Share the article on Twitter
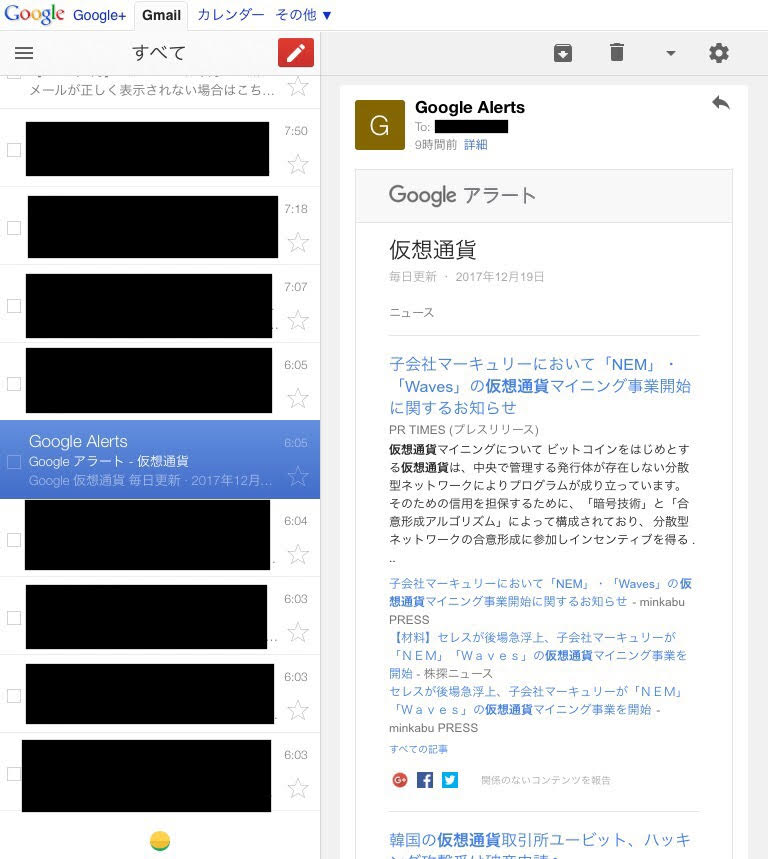The width and height of the screenshot is (768, 859). click(x=450, y=780)
